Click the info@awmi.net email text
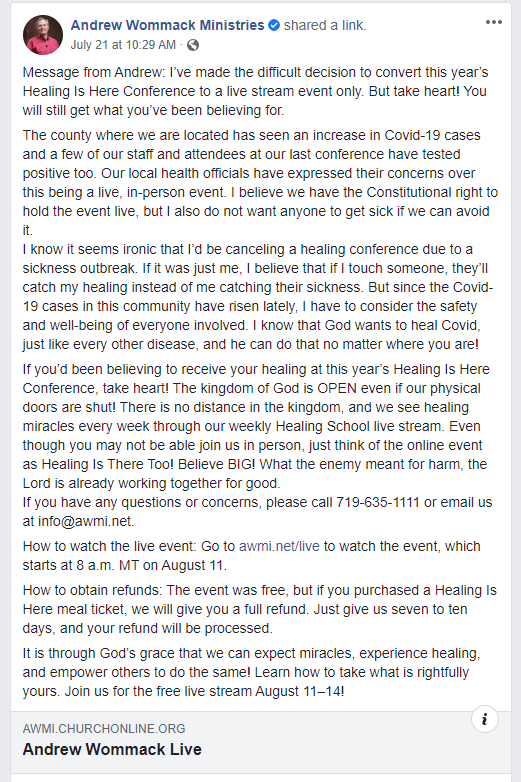Viewport: 521px width, 782px height. [86, 521]
